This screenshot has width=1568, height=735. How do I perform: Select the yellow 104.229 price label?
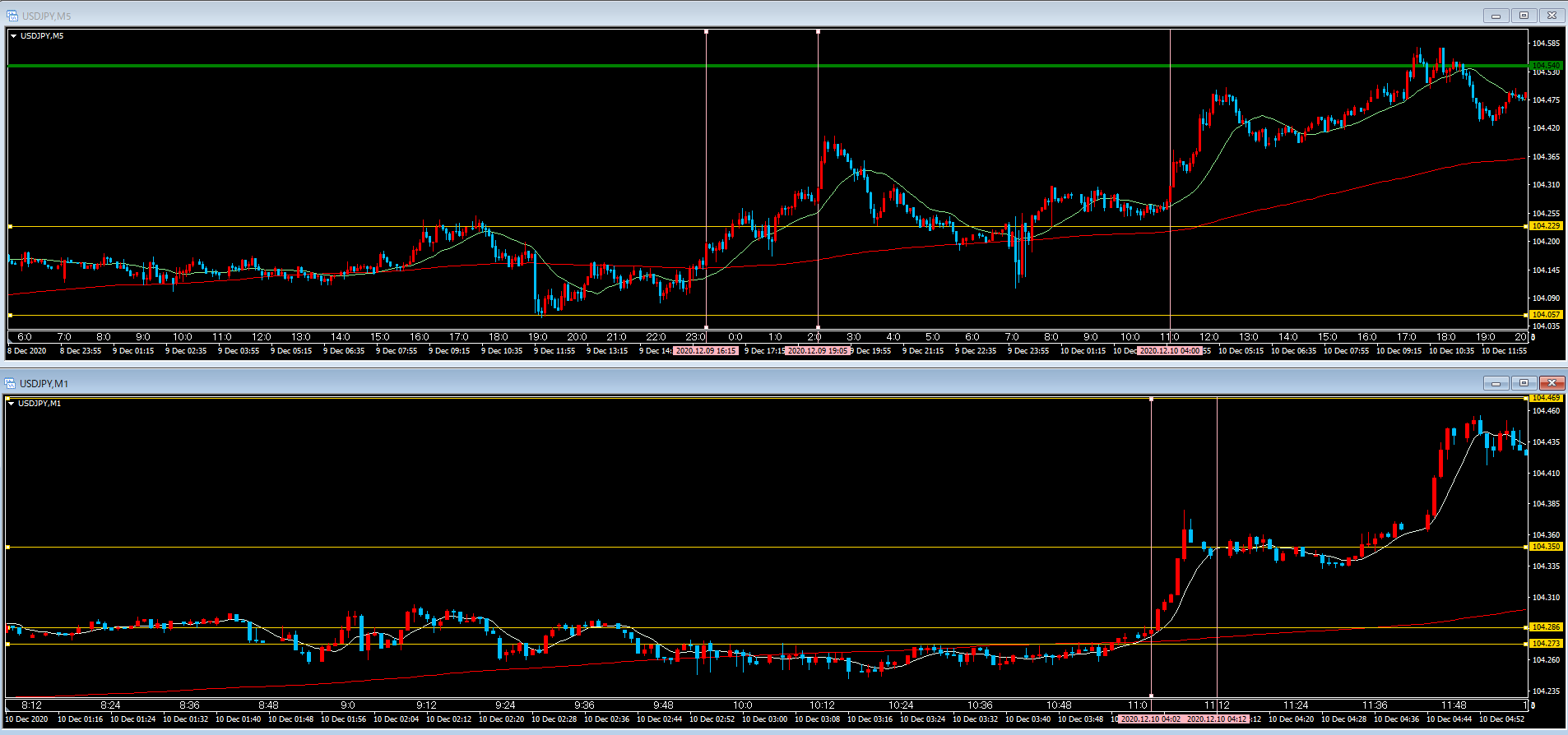(x=1546, y=226)
